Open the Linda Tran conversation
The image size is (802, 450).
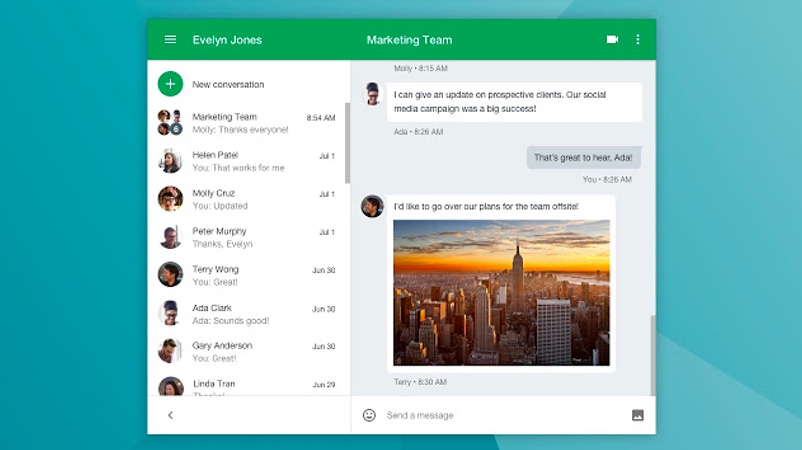(x=246, y=384)
